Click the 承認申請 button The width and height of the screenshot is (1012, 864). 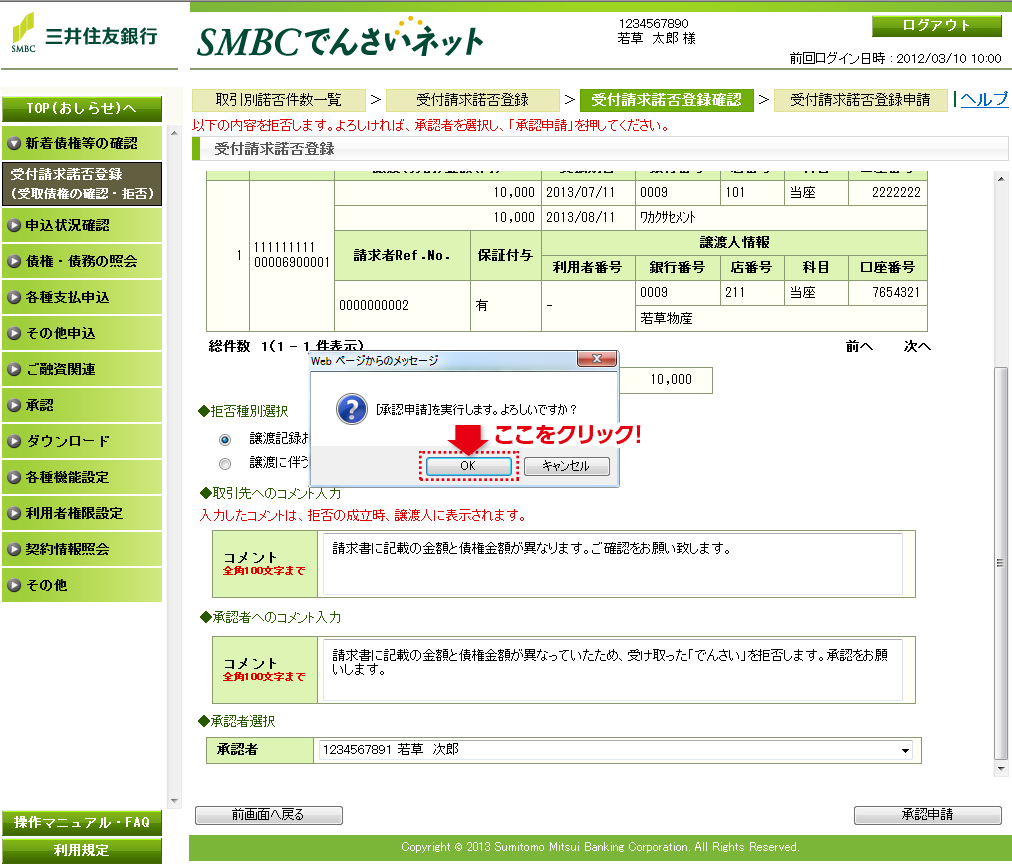927,815
